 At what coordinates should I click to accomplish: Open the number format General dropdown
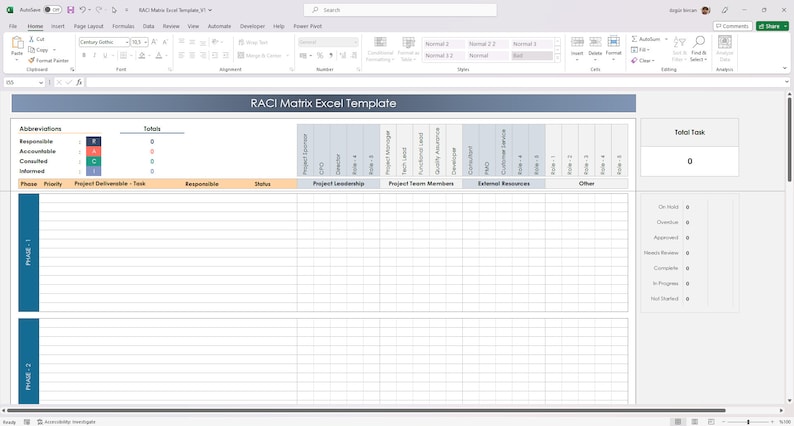point(355,42)
